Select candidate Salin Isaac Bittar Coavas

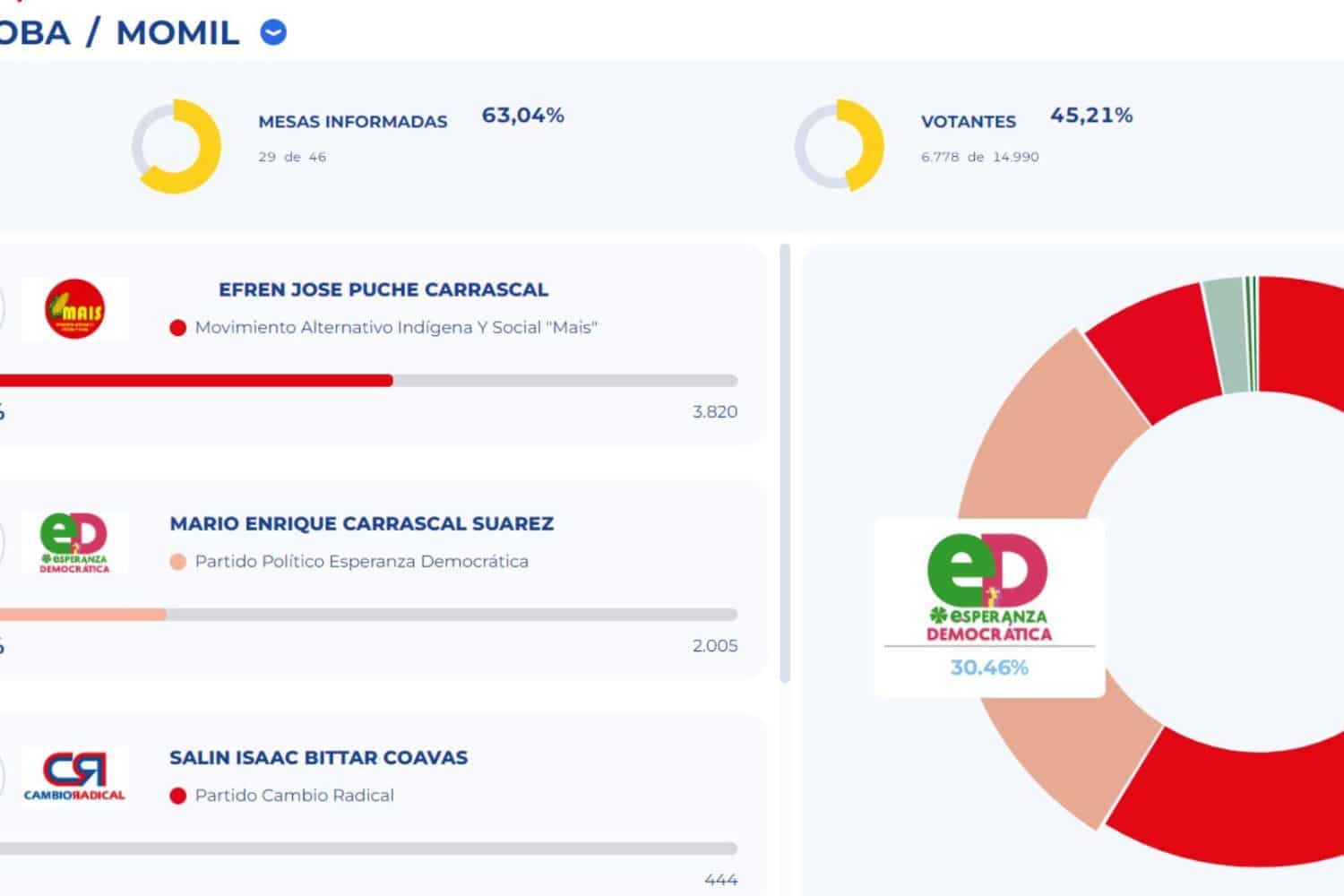(x=319, y=757)
